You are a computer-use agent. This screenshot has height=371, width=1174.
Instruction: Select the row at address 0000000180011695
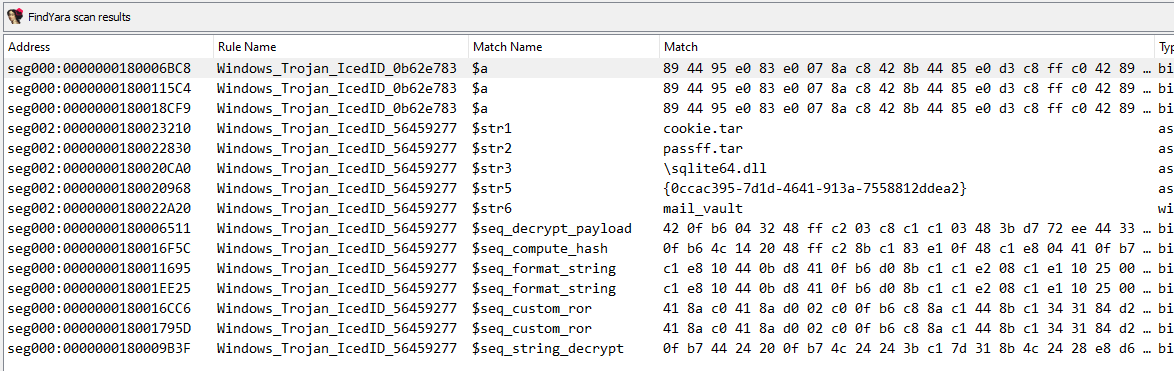coord(587,269)
